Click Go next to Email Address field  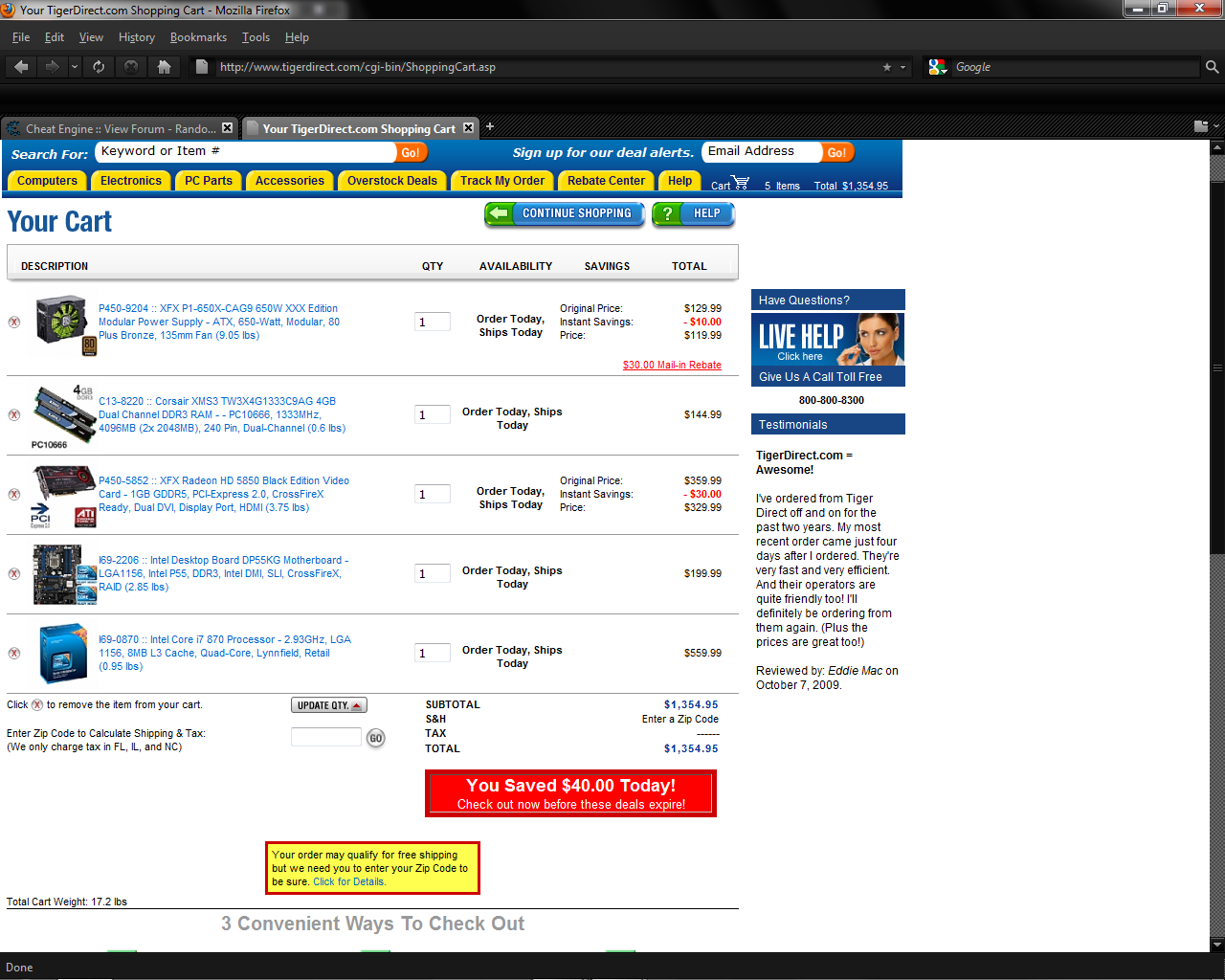pyautogui.click(x=836, y=152)
